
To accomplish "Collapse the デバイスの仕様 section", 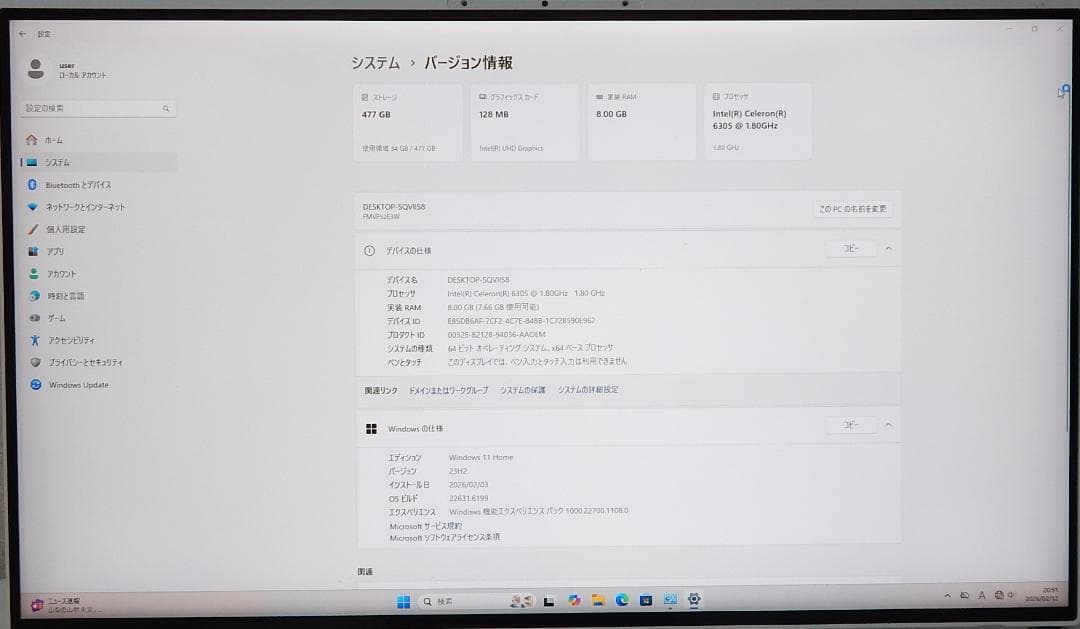I will tap(888, 248).
